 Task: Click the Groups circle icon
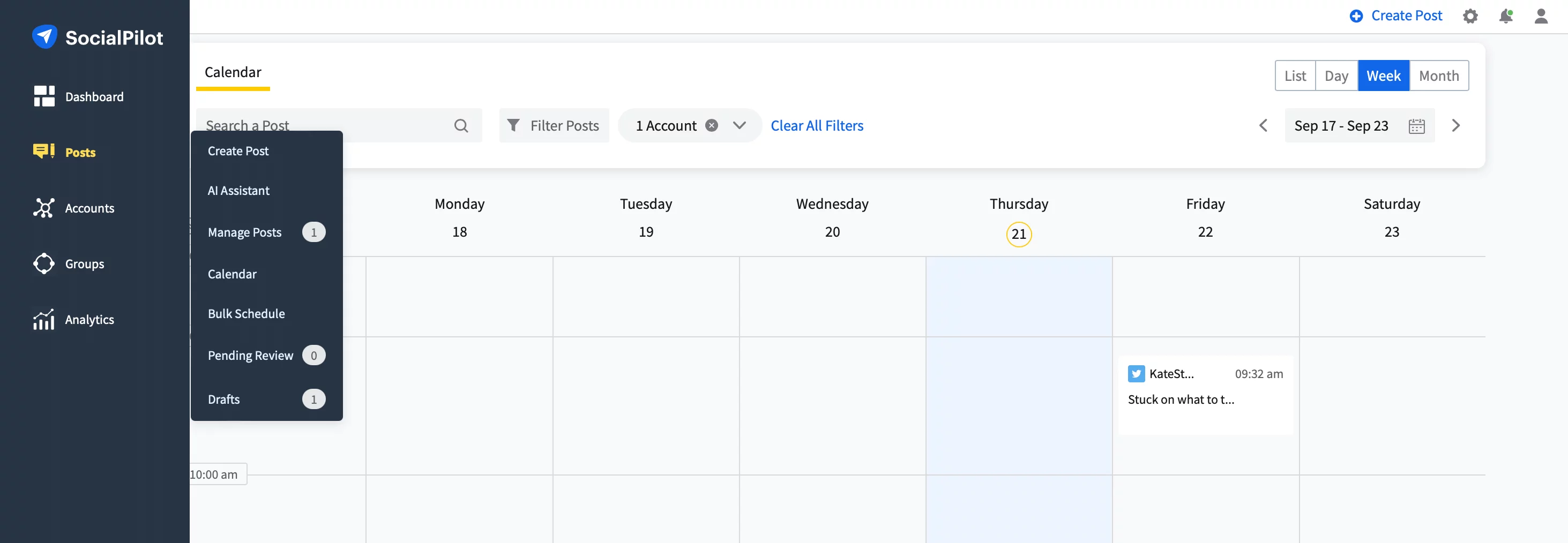tap(44, 263)
